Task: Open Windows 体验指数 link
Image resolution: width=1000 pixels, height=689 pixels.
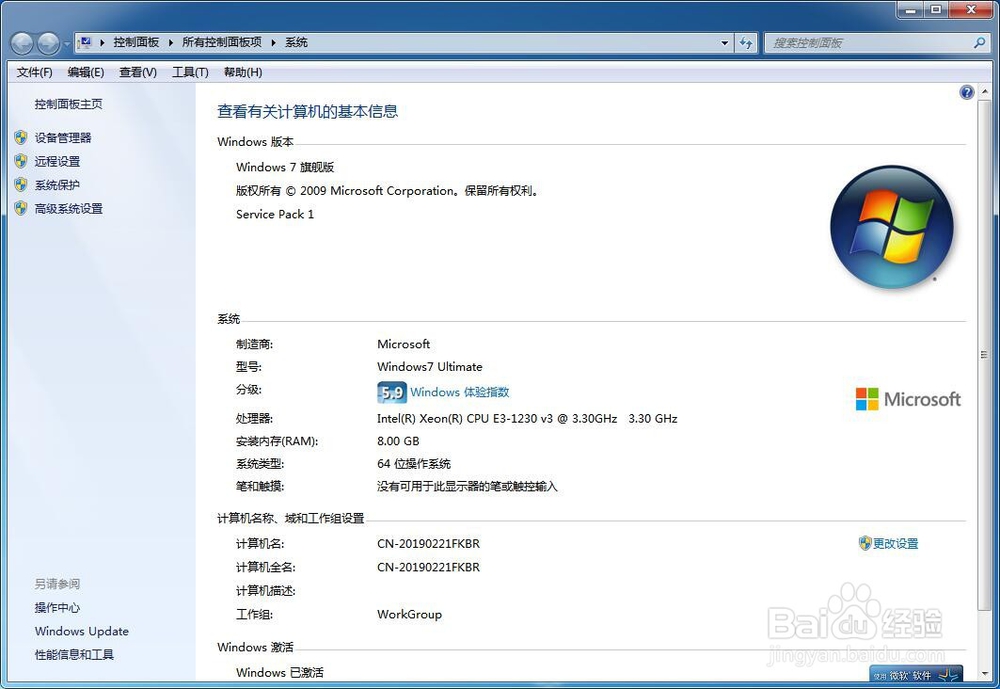Action: coord(459,392)
